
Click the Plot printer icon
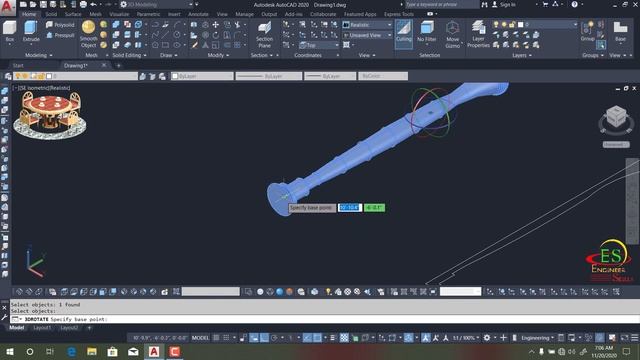pos(83,4)
